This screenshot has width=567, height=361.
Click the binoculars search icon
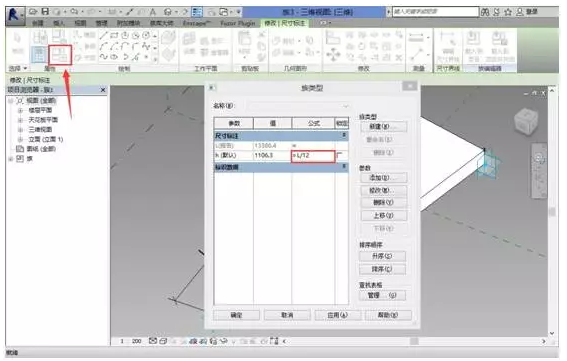pos(485,12)
